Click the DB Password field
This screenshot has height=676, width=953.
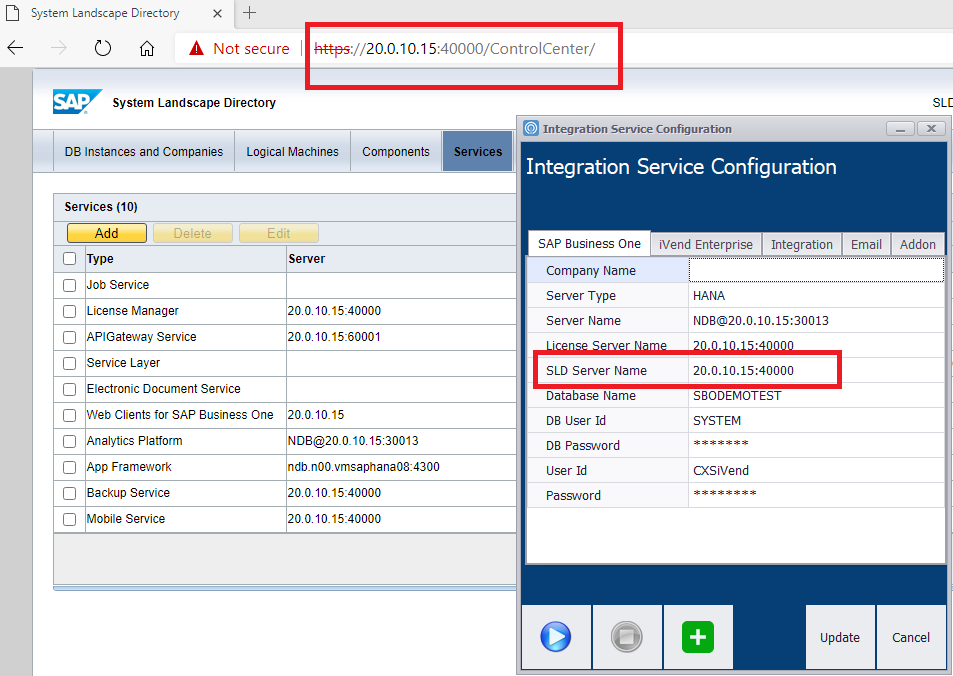coord(816,446)
